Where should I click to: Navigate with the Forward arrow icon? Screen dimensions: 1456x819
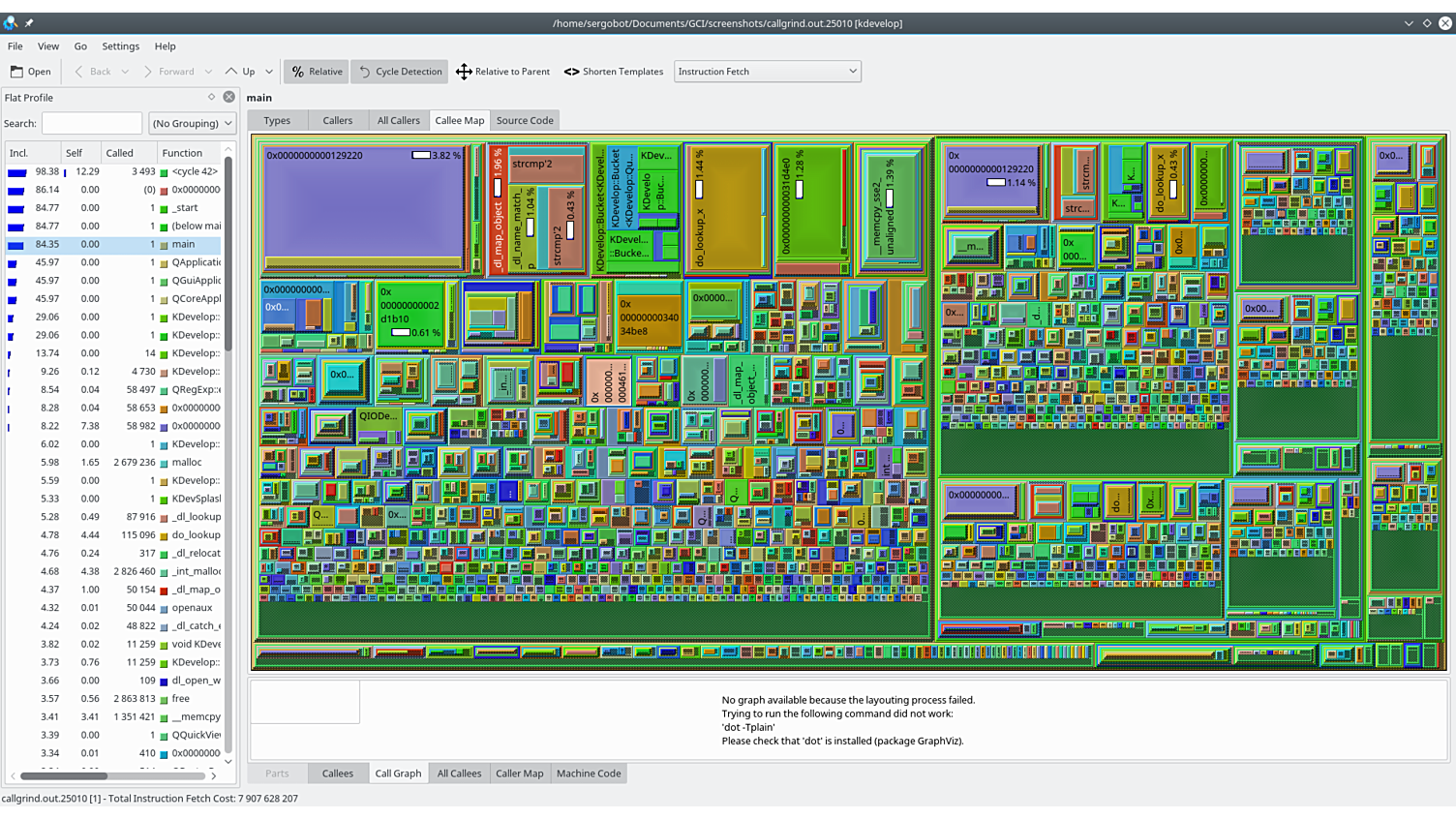coord(147,72)
